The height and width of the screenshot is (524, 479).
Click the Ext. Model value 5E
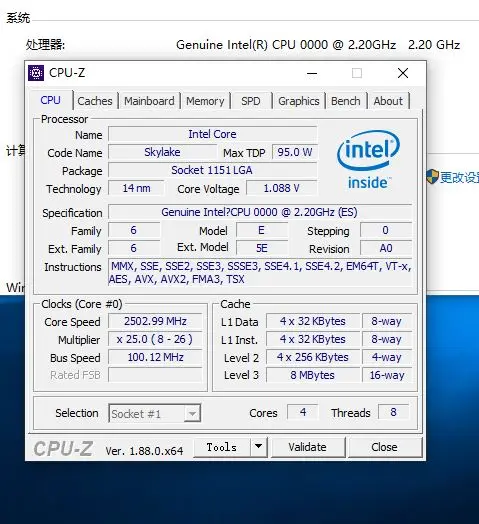[262, 249]
